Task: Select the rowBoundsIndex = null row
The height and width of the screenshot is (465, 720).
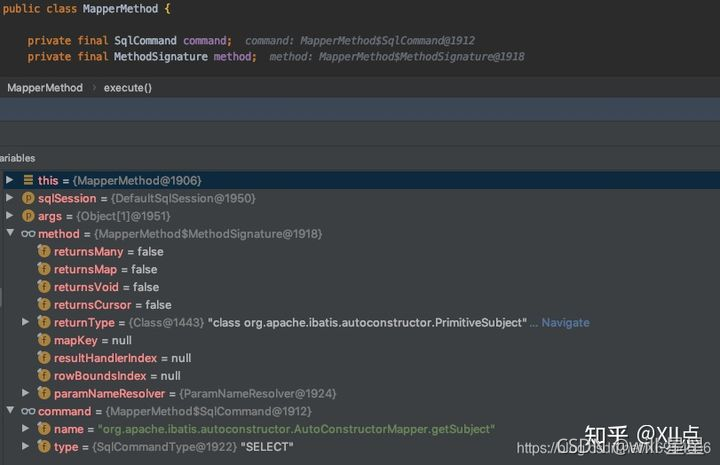Action: click(360, 375)
